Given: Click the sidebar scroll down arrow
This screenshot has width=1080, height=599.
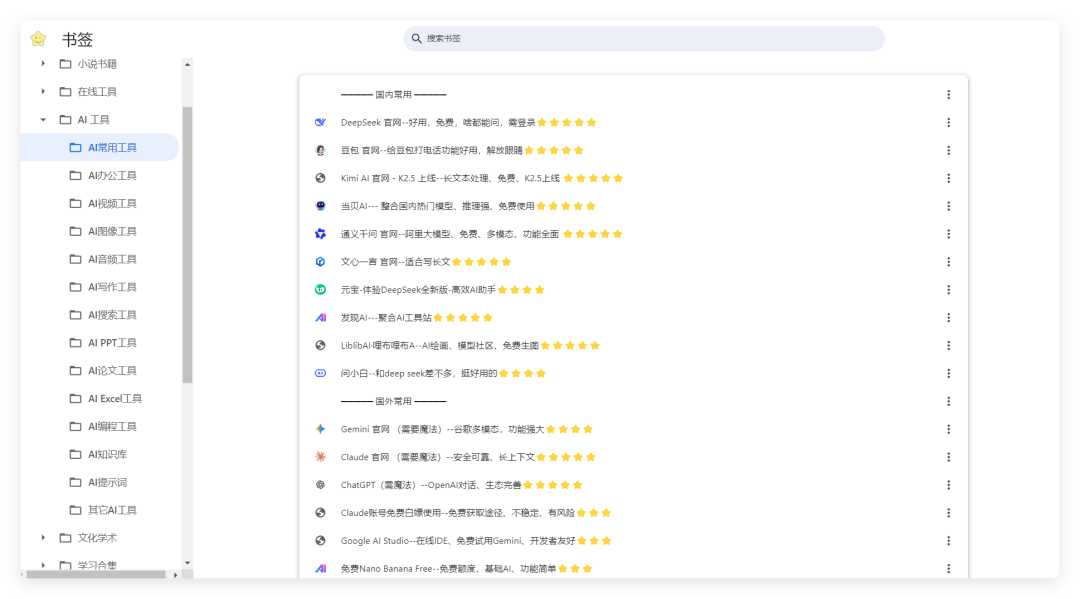Looking at the screenshot, I should tap(187, 563).
